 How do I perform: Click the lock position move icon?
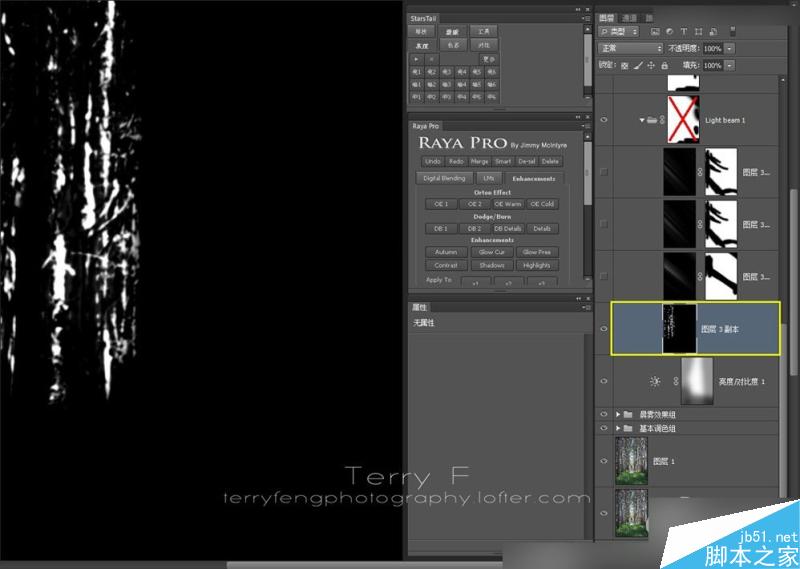tap(651, 65)
